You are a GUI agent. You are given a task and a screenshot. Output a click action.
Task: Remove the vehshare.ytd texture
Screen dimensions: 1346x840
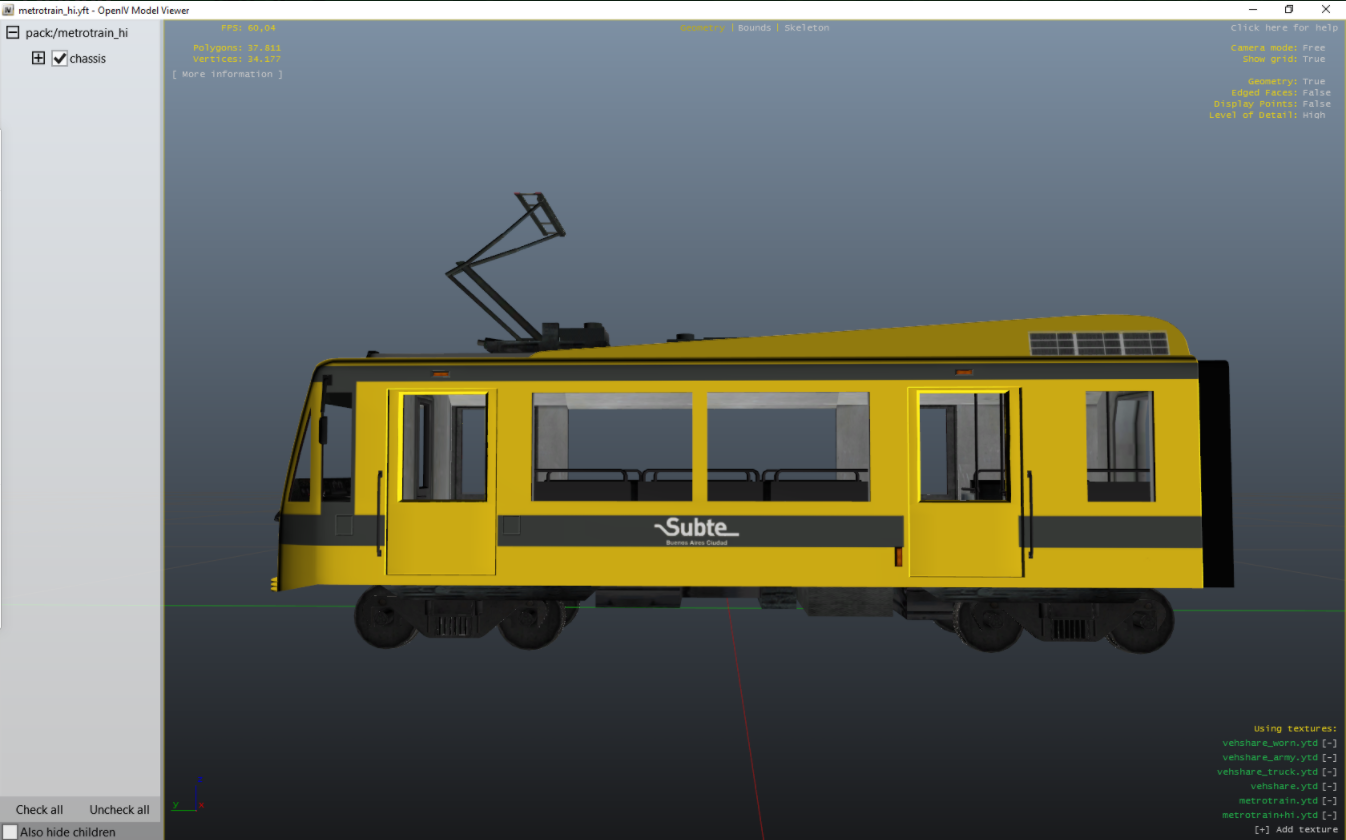(1329, 786)
